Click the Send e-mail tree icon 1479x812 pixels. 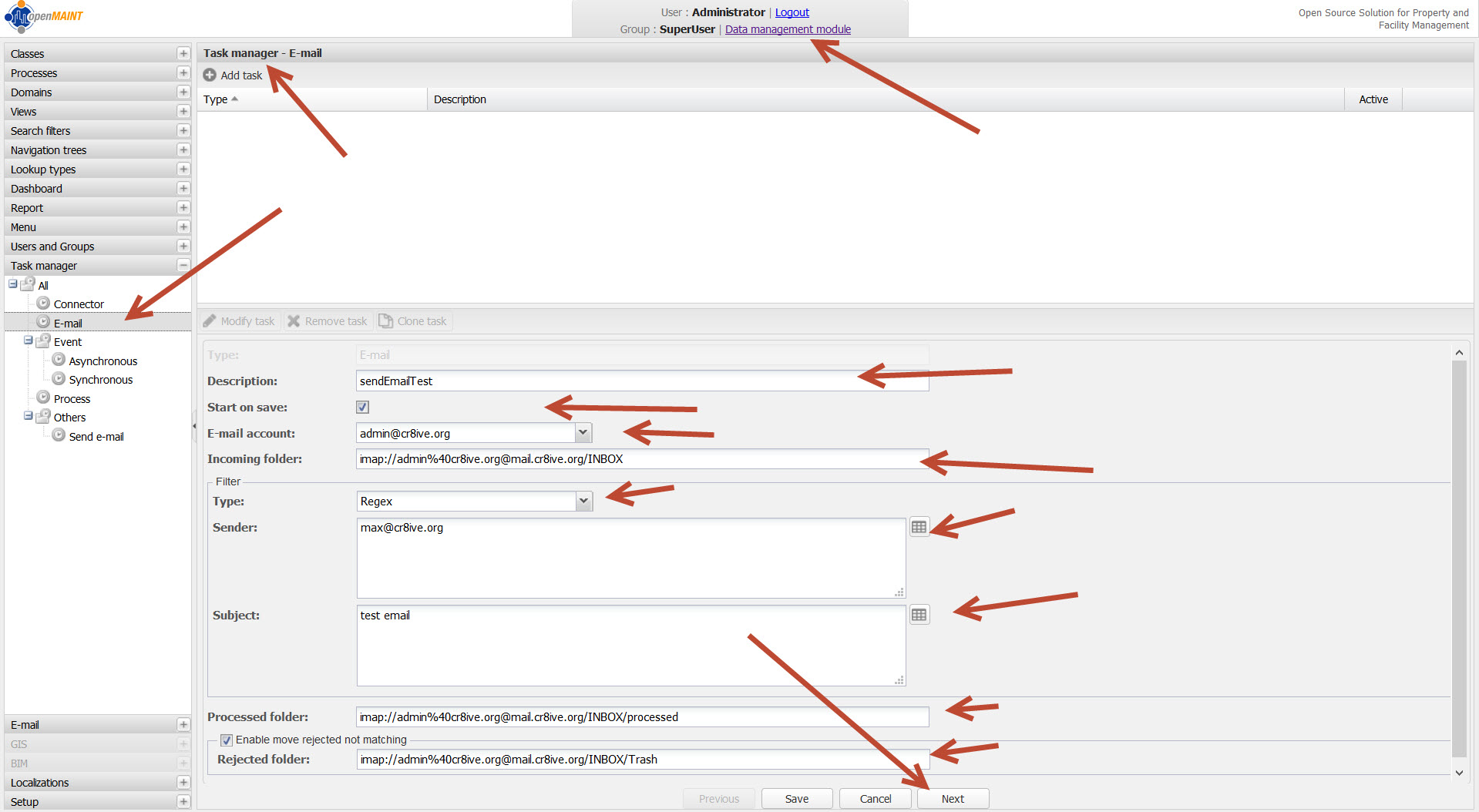(x=59, y=436)
